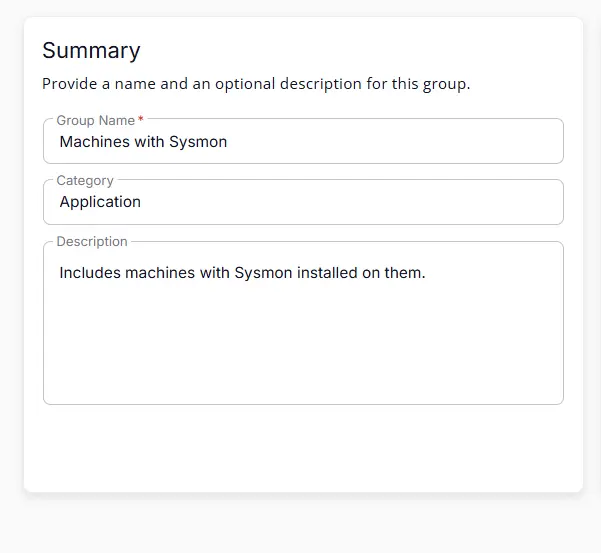Place cursor in "Machines with Sysmon" text

click(x=143, y=142)
